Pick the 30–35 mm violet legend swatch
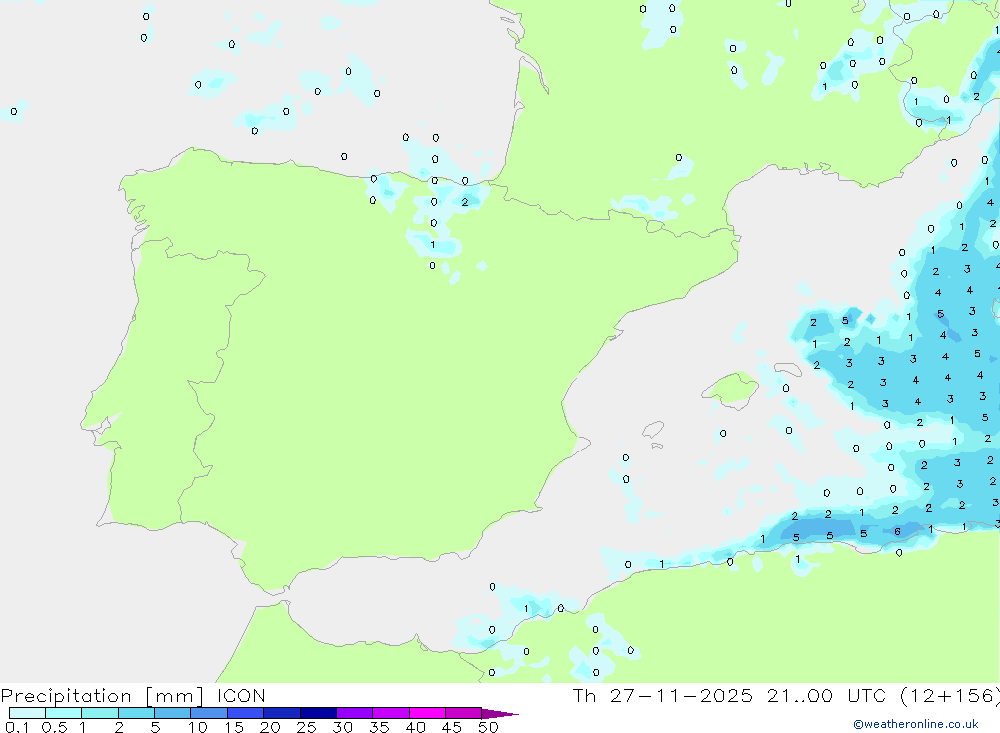 tap(355, 713)
